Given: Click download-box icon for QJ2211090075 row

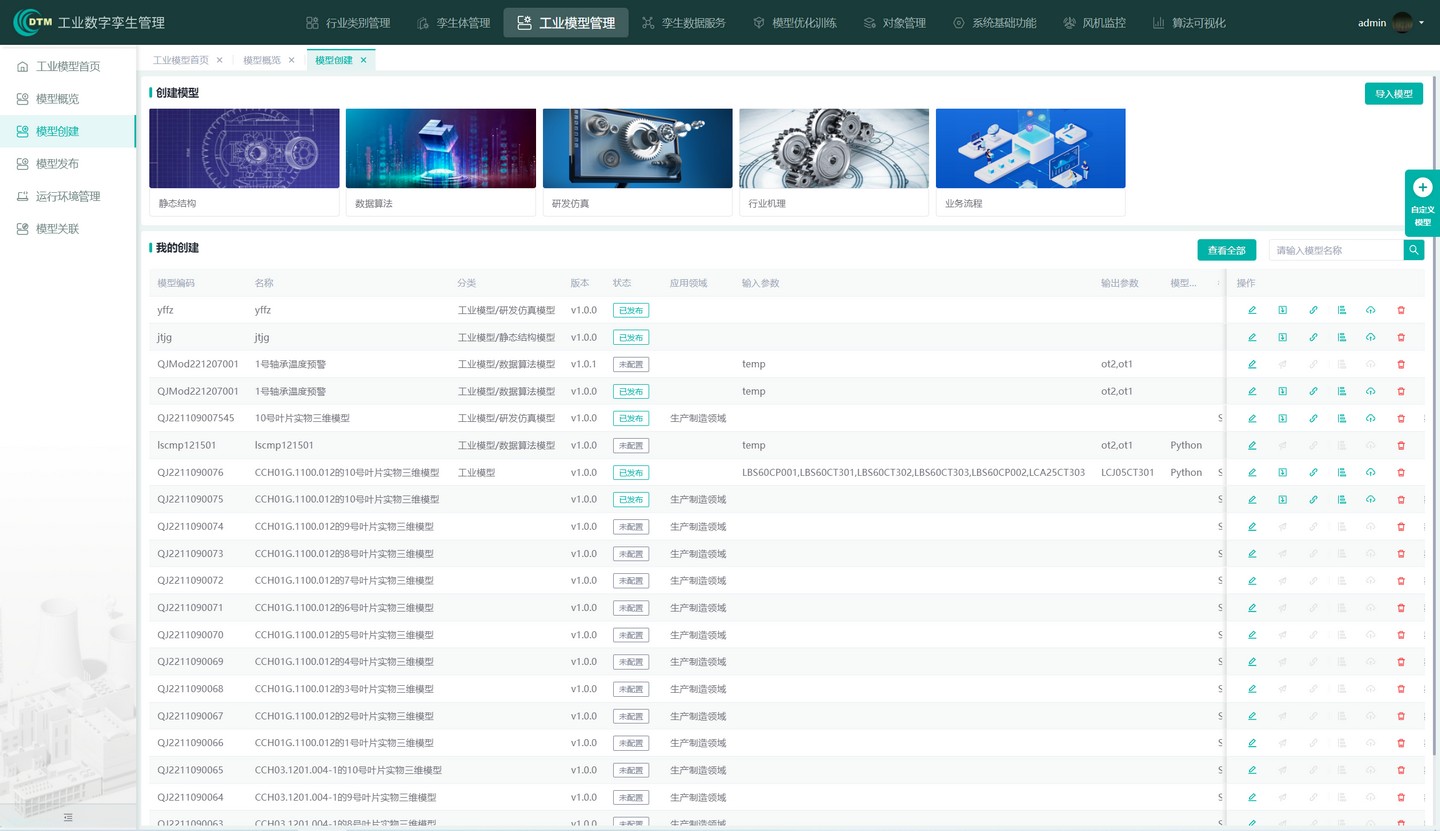Looking at the screenshot, I should click(x=1282, y=499).
